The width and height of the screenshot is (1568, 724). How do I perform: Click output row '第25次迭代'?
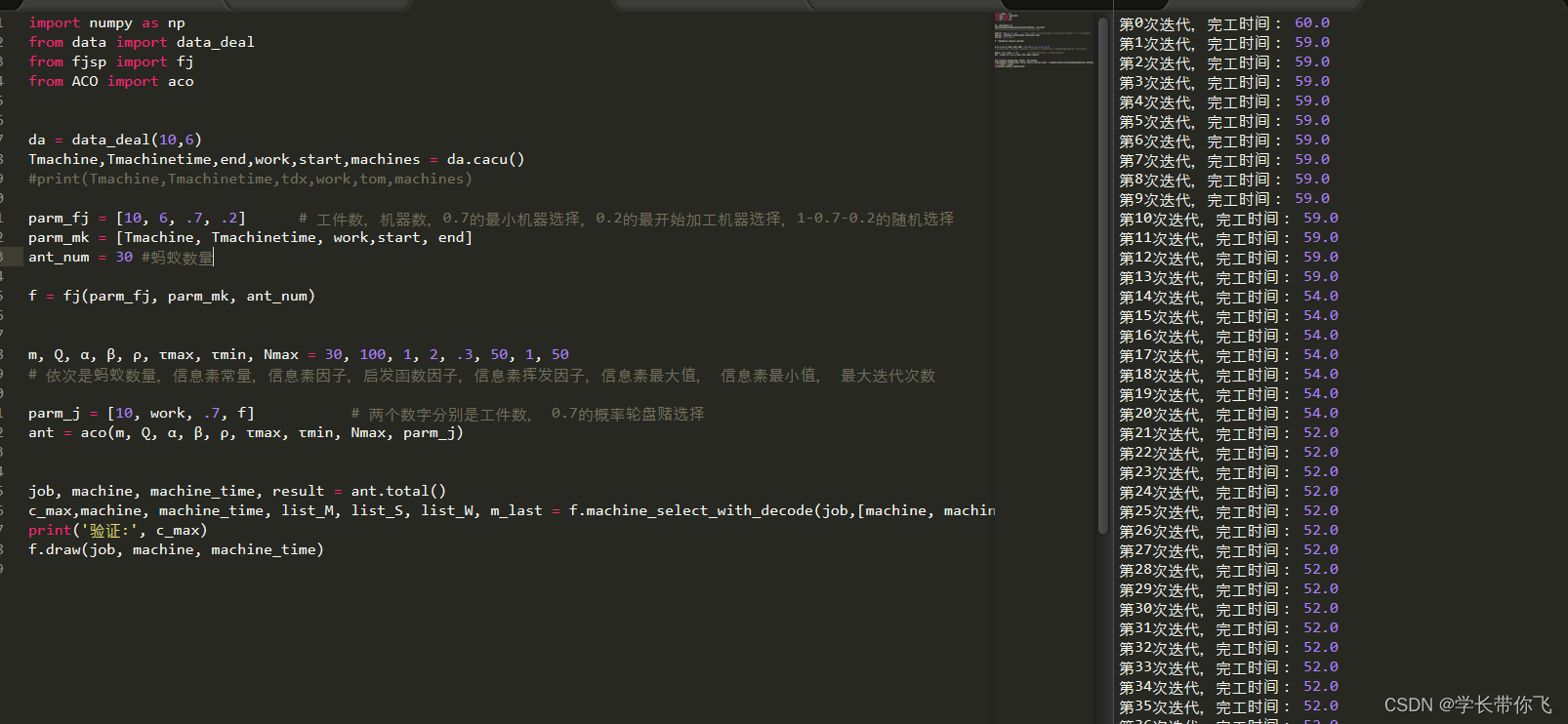point(1228,510)
